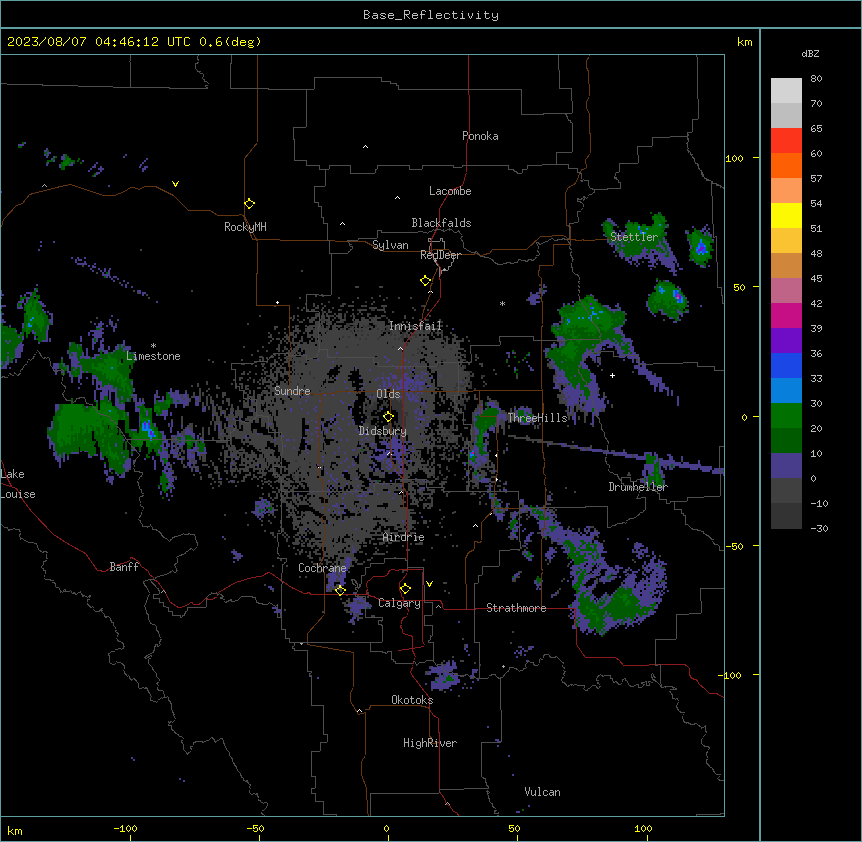Click the dBZ legend heading
Image resolution: width=862 pixels, height=842 pixels.
click(x=810, y=54)
